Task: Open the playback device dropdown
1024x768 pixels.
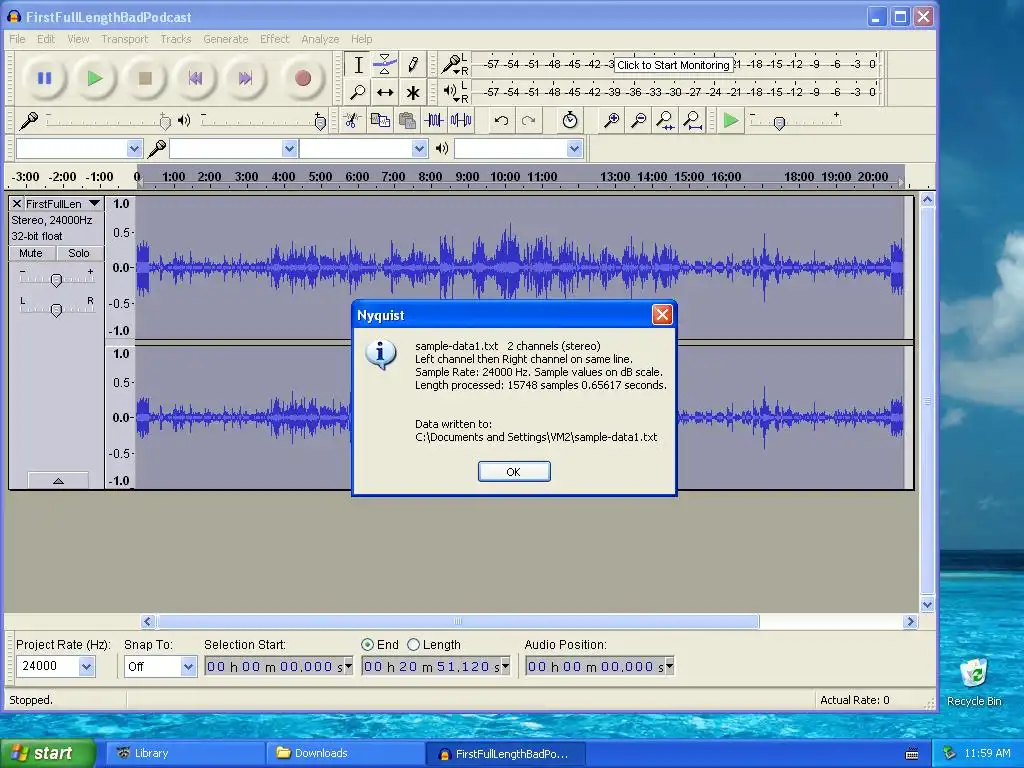Action: tap(573, 149)
